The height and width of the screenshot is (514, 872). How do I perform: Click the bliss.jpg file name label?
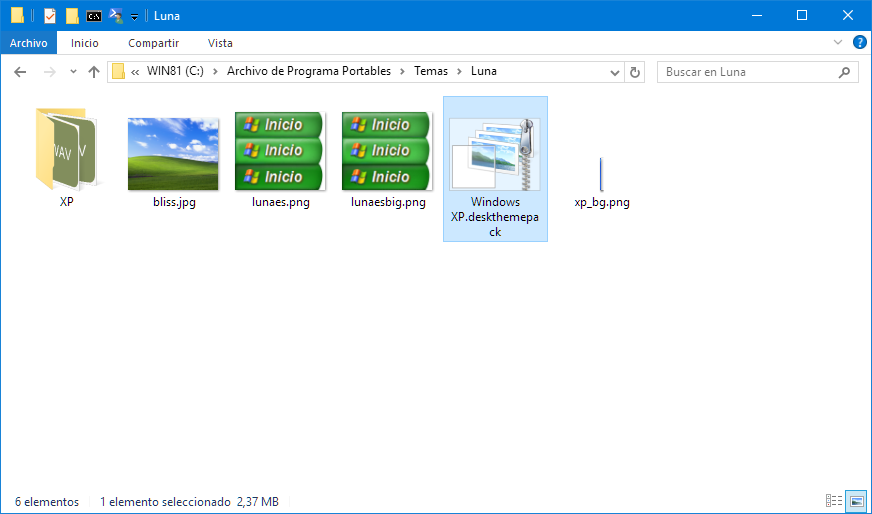click(x=174, y=202)
